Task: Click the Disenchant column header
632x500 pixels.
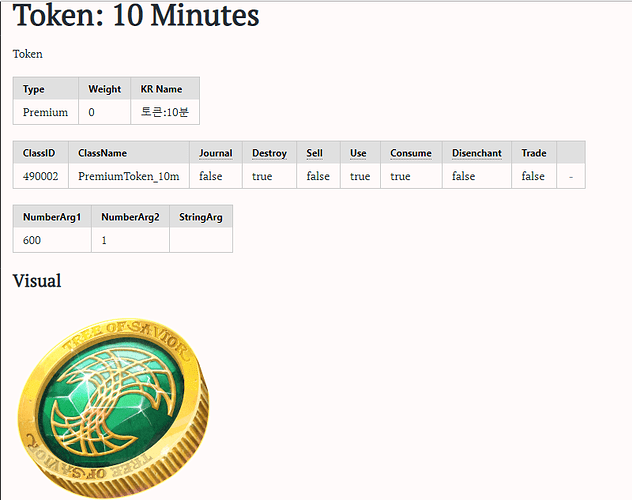Action: [x=476, y=153]
